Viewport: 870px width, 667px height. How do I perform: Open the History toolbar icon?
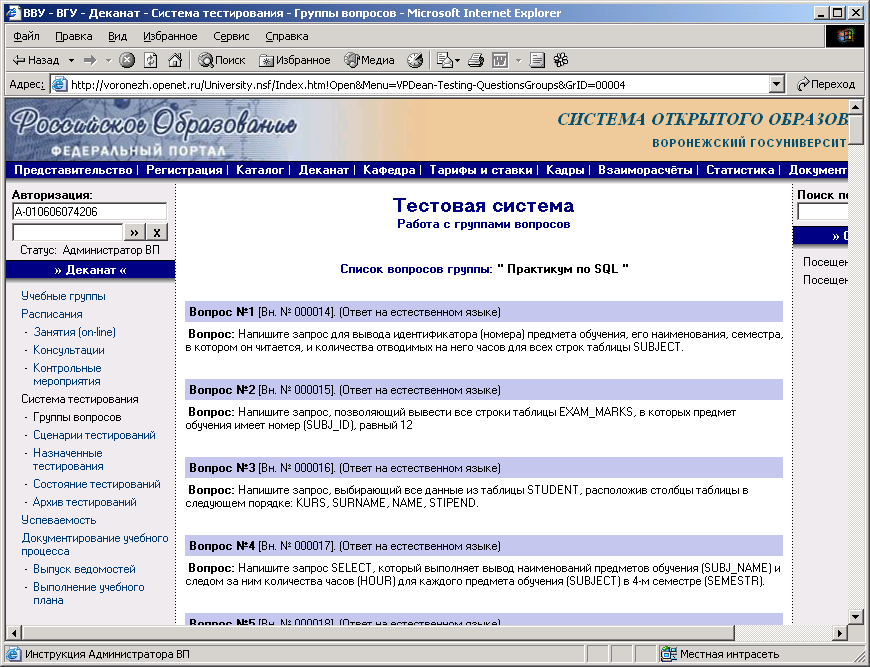415,60
